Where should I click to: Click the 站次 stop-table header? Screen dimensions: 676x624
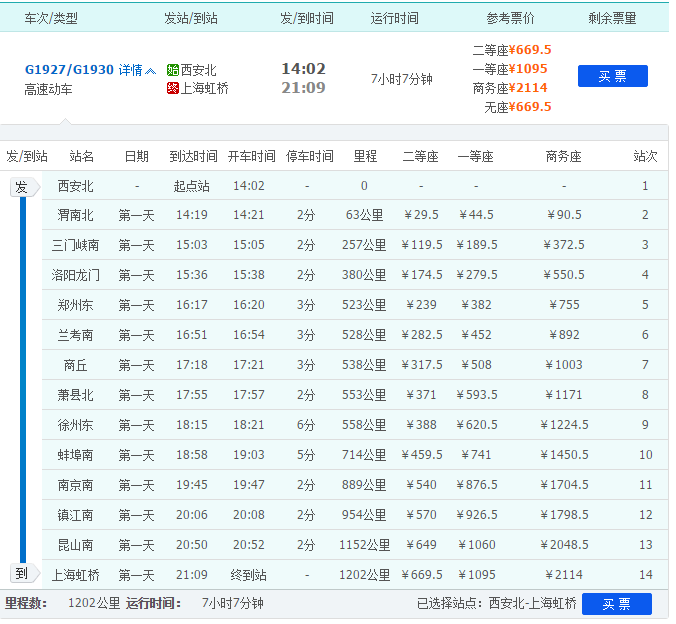[645, 156]
